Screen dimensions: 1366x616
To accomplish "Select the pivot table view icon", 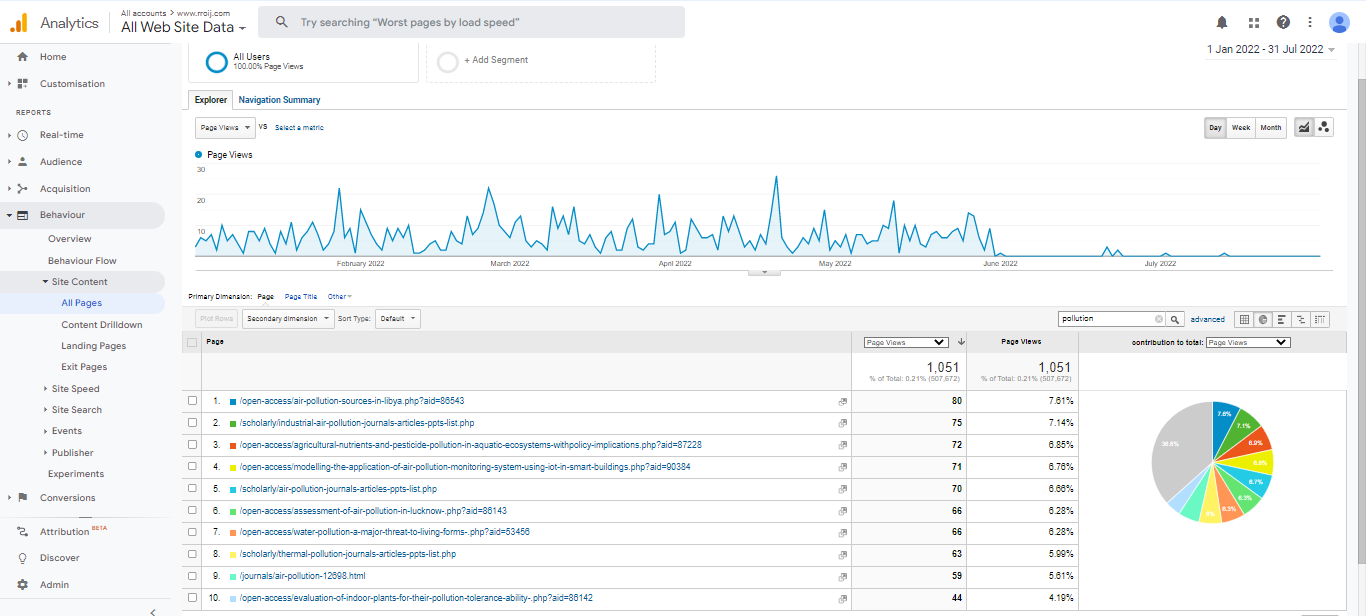I will point(1321,319).
